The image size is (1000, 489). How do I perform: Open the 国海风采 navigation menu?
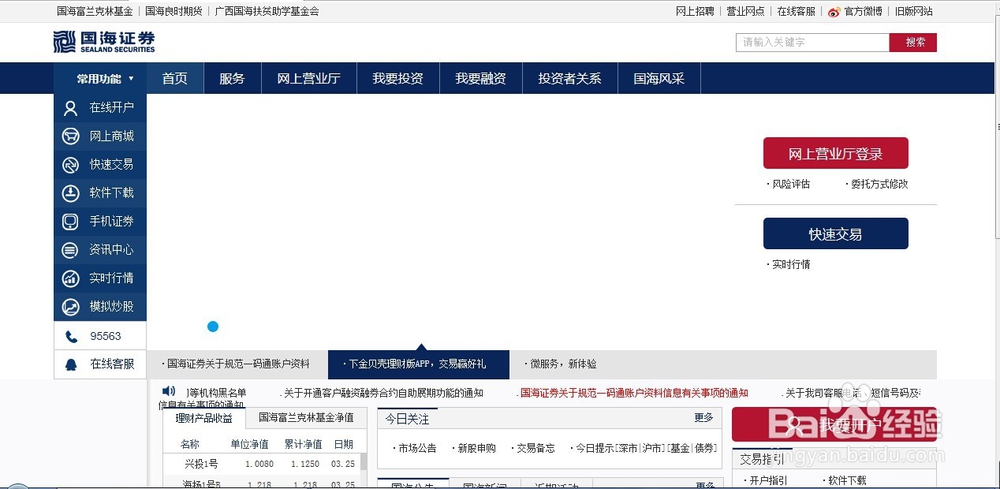[659, 78]
